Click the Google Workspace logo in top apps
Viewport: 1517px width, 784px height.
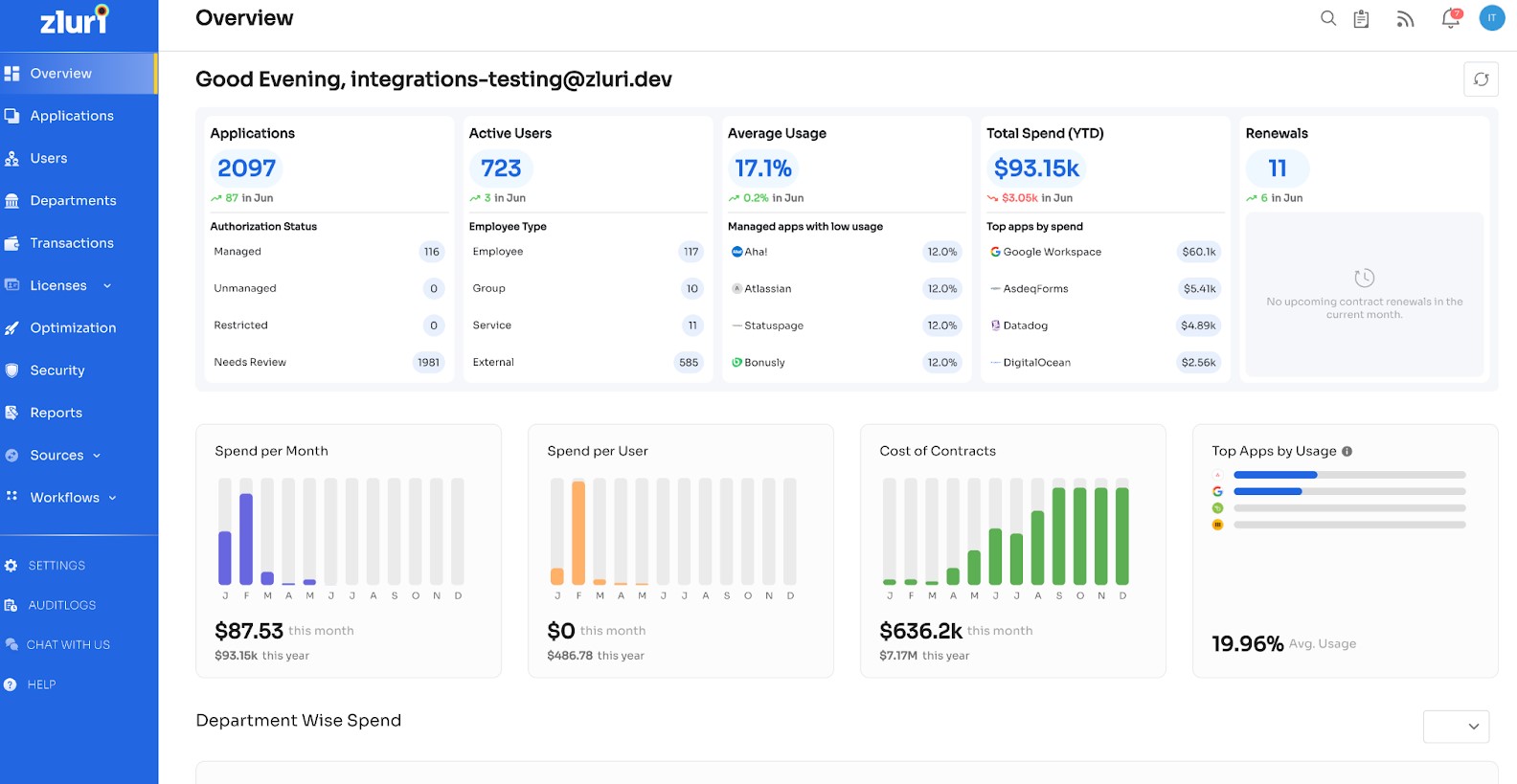(x=995, y=252)
